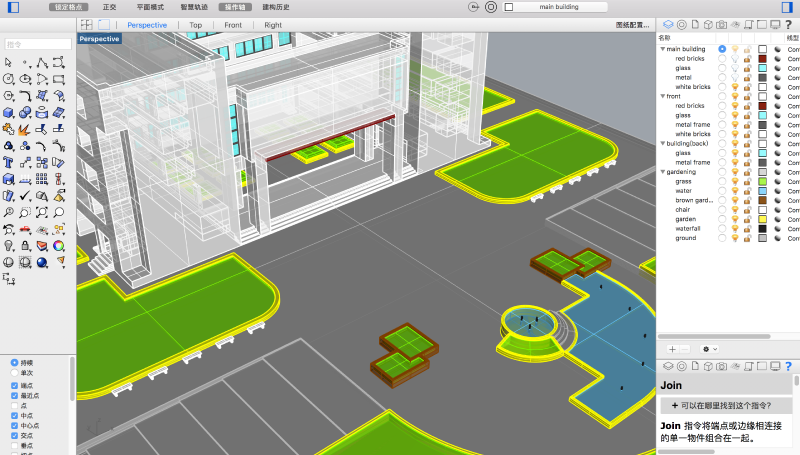Collapse the gardening layer group

662,172
